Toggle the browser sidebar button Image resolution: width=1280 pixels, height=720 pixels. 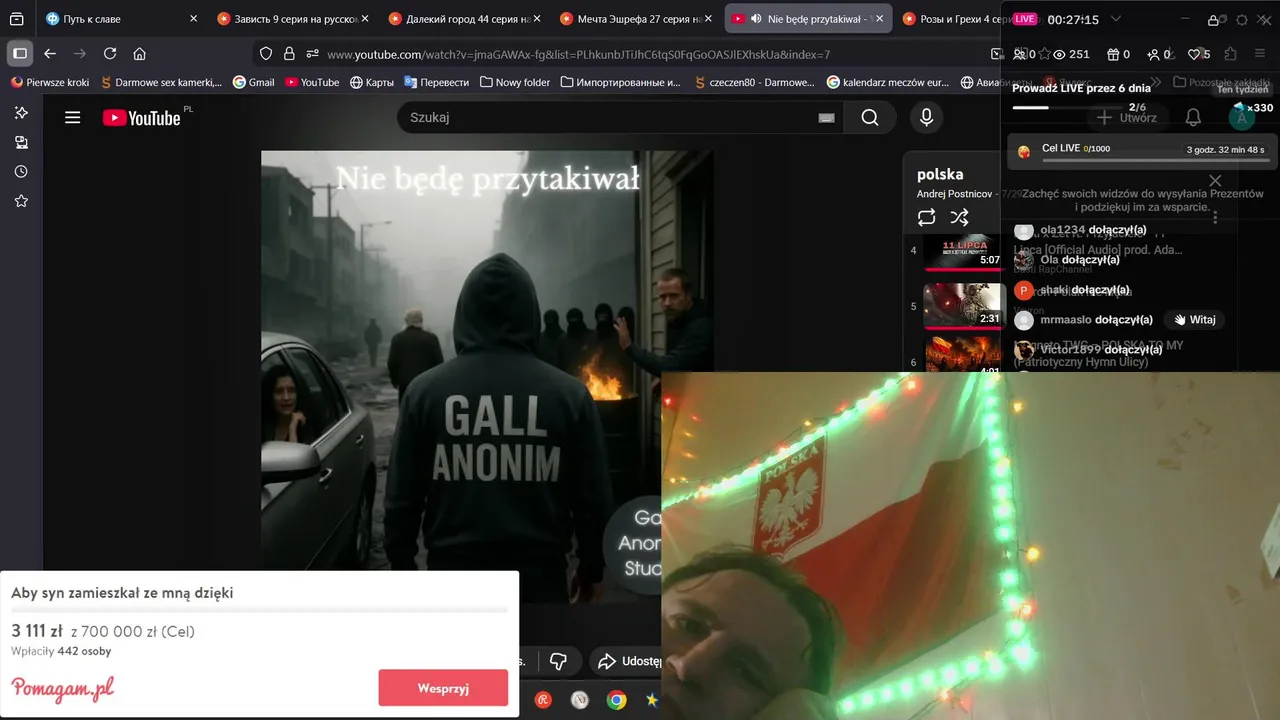click(x=20, y=54)
